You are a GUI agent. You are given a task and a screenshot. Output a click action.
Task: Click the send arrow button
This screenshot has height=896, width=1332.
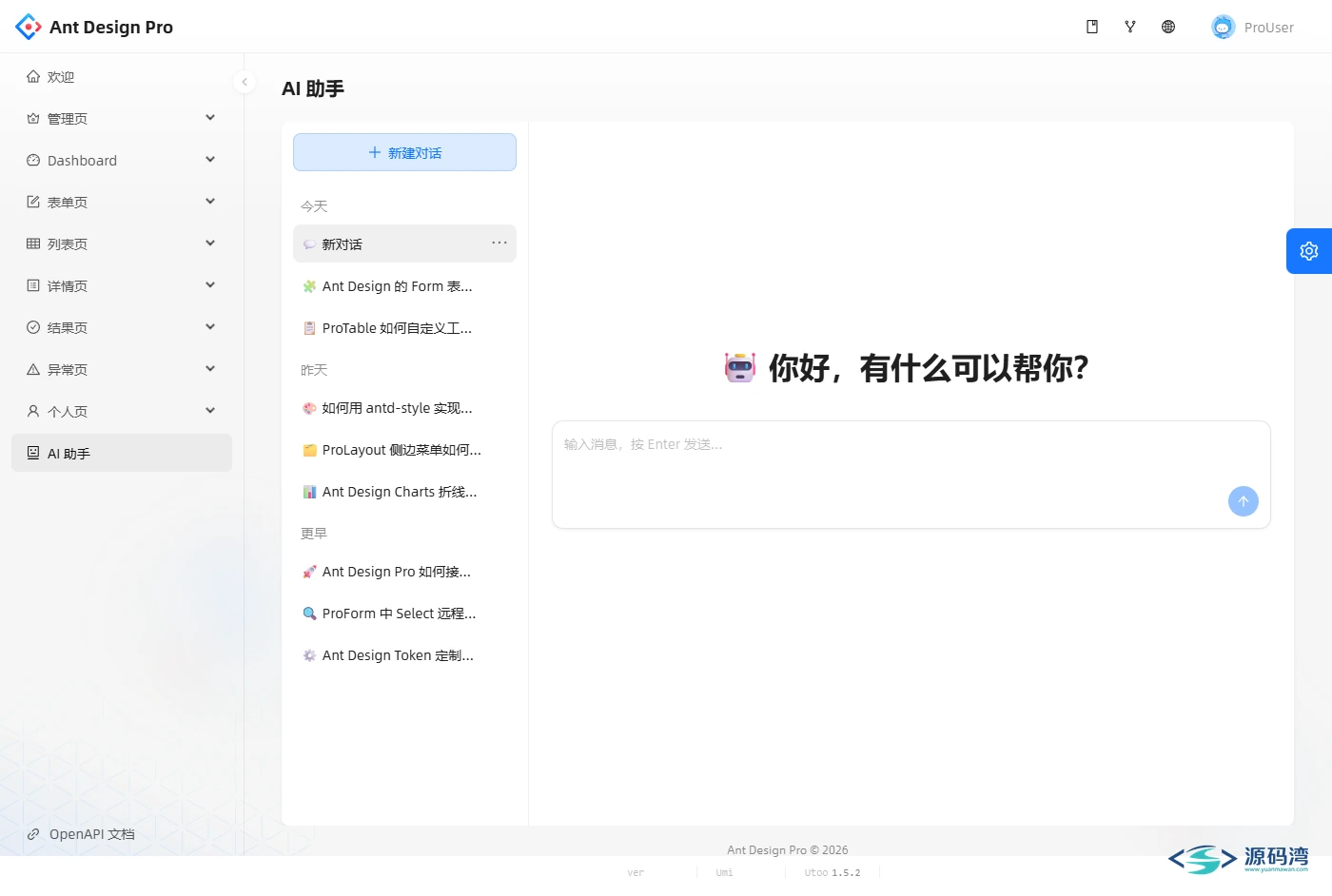click(1244, 501)
